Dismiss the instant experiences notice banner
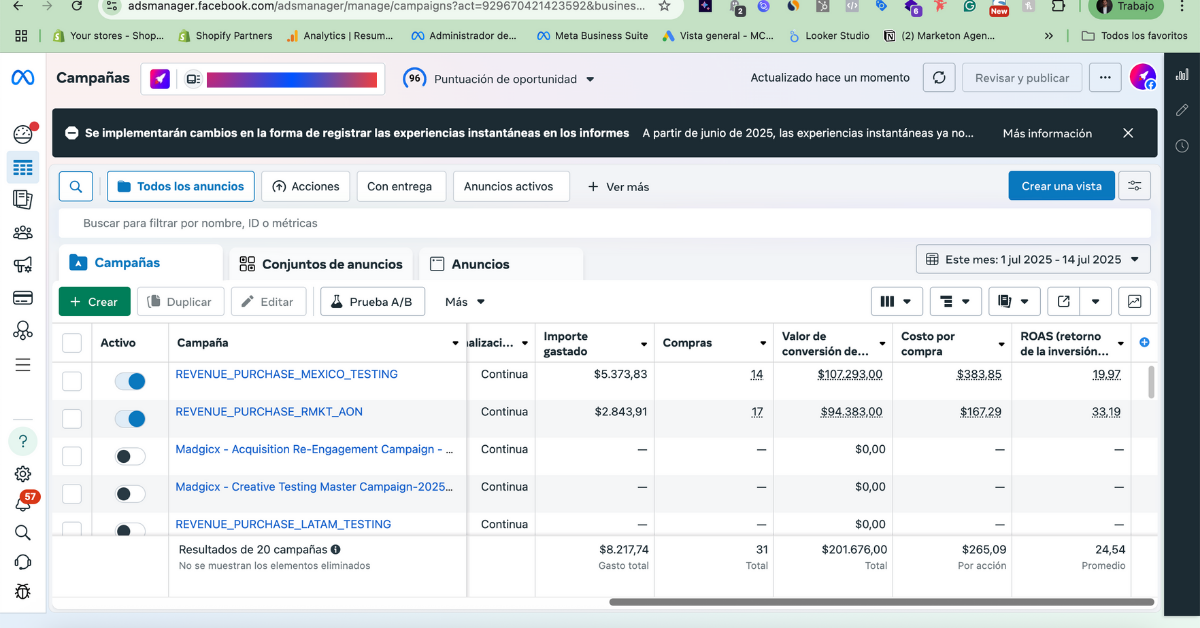This screenshot has width=1200, height=628. click(x=1128, y=133)
